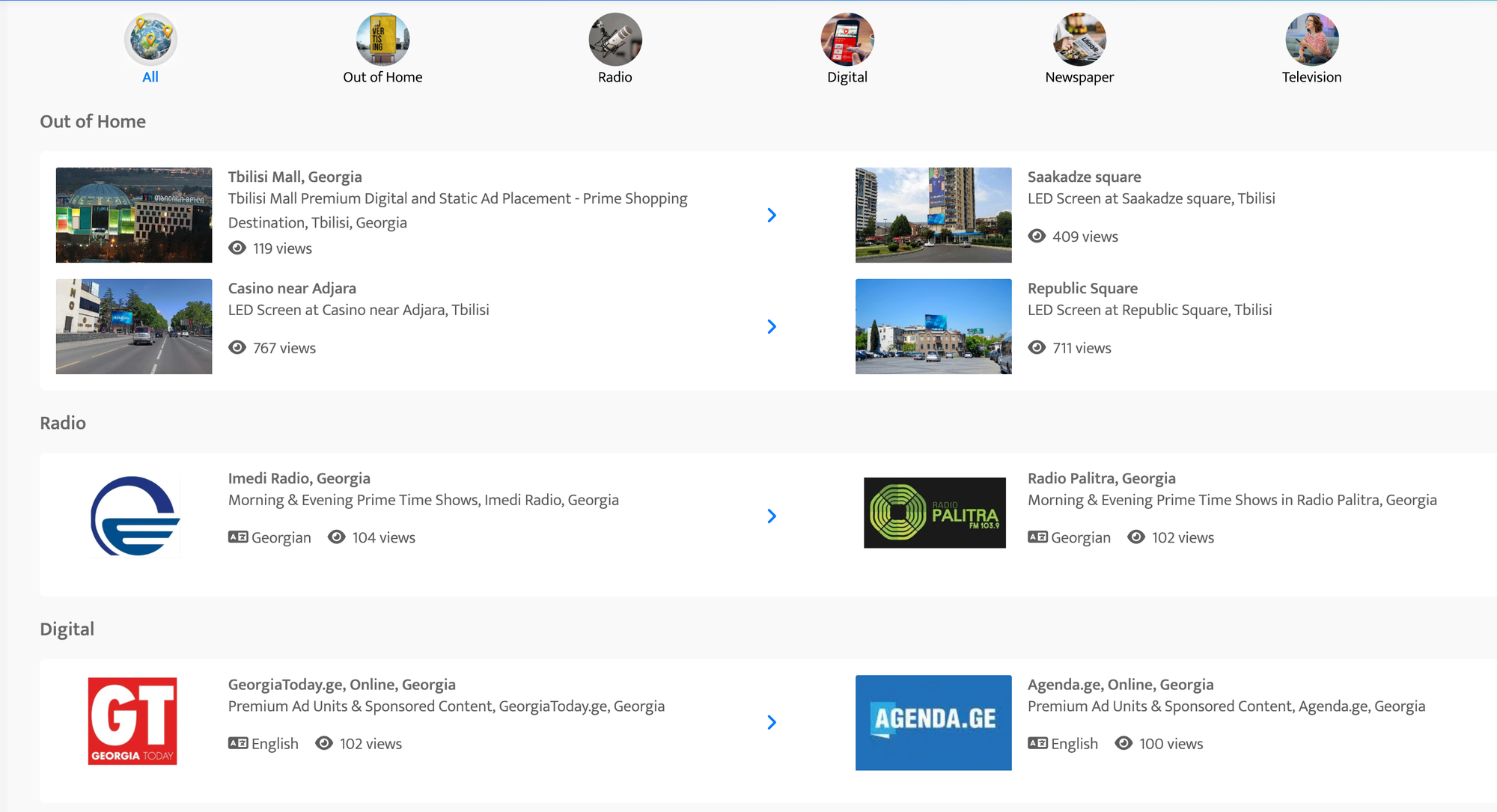This screenshot has width=1497, height=812.
Task: Open the Out of Home category icon
Action: click(382, 39)
